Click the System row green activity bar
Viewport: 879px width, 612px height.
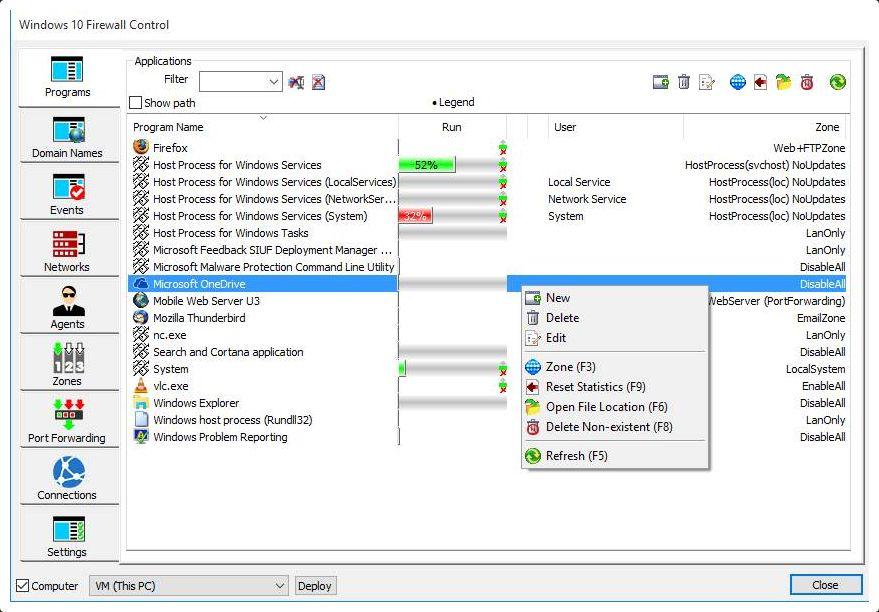402,369
